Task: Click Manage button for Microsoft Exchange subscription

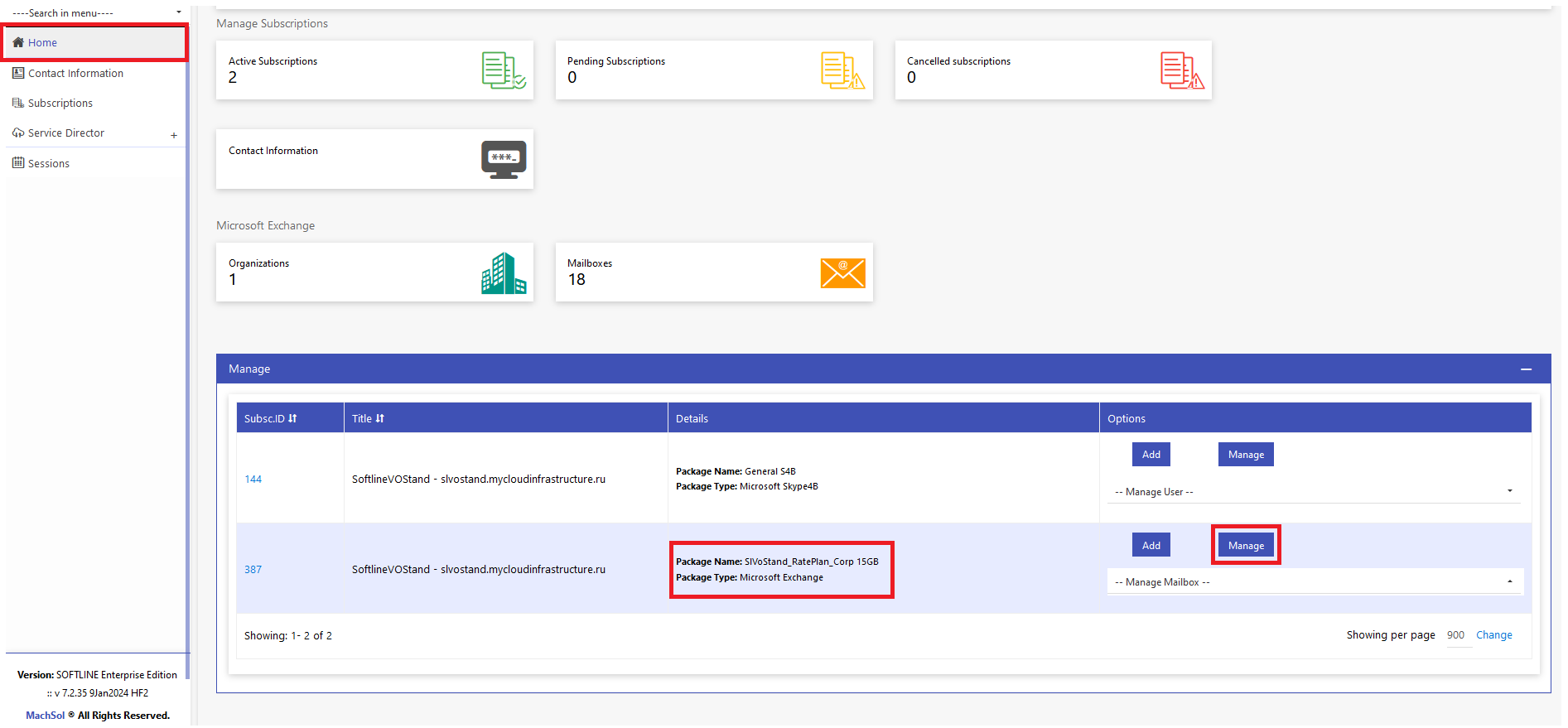Action: click(1246, 545)
